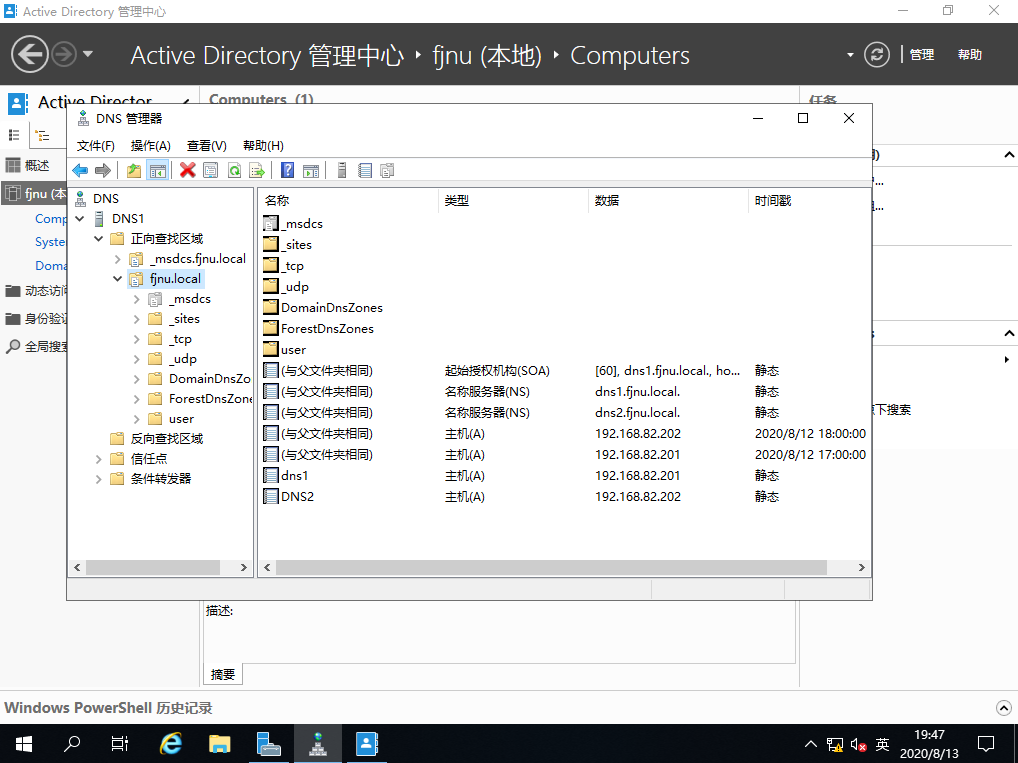
Task: Click the gray Forward arrow in DNS Manager toolbar
Action: (x=103, y=171)
